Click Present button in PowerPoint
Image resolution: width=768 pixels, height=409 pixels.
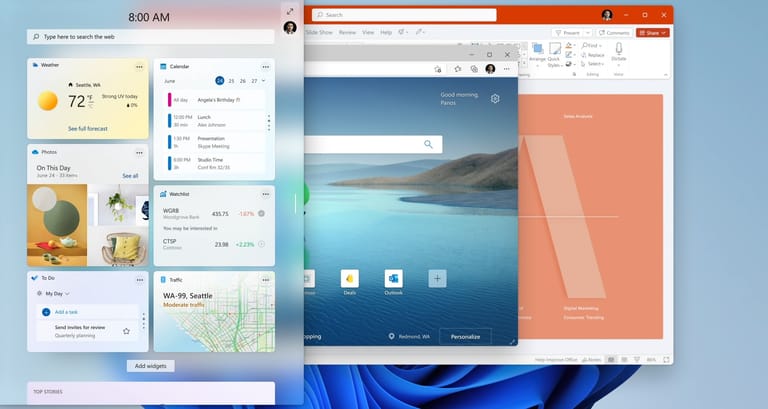[568, 32]
